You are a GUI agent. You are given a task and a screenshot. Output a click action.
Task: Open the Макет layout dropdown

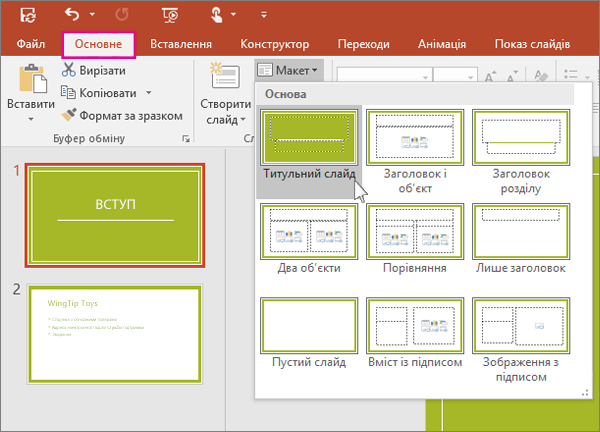[288, 70]
